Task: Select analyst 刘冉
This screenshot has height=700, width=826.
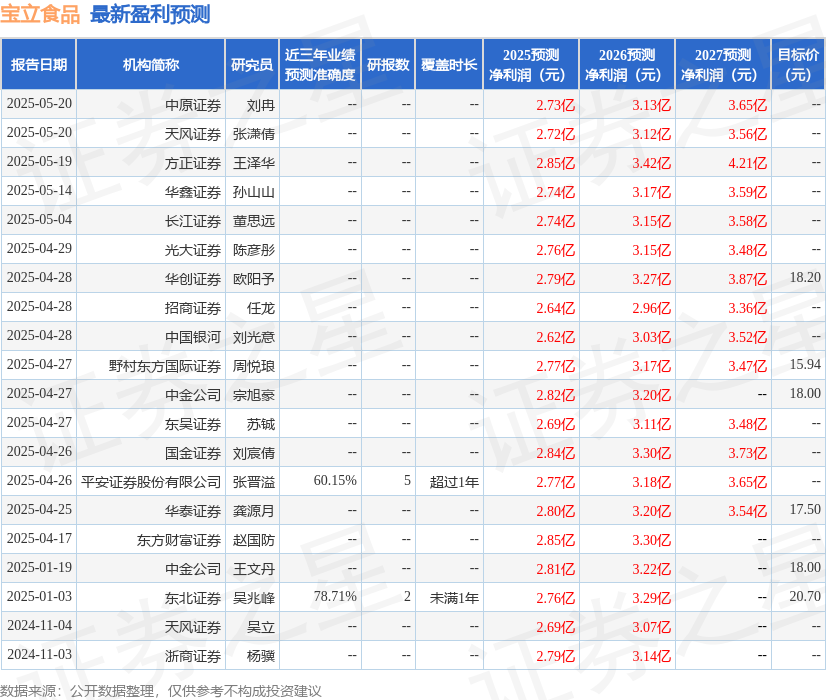Action: [261, 105]
